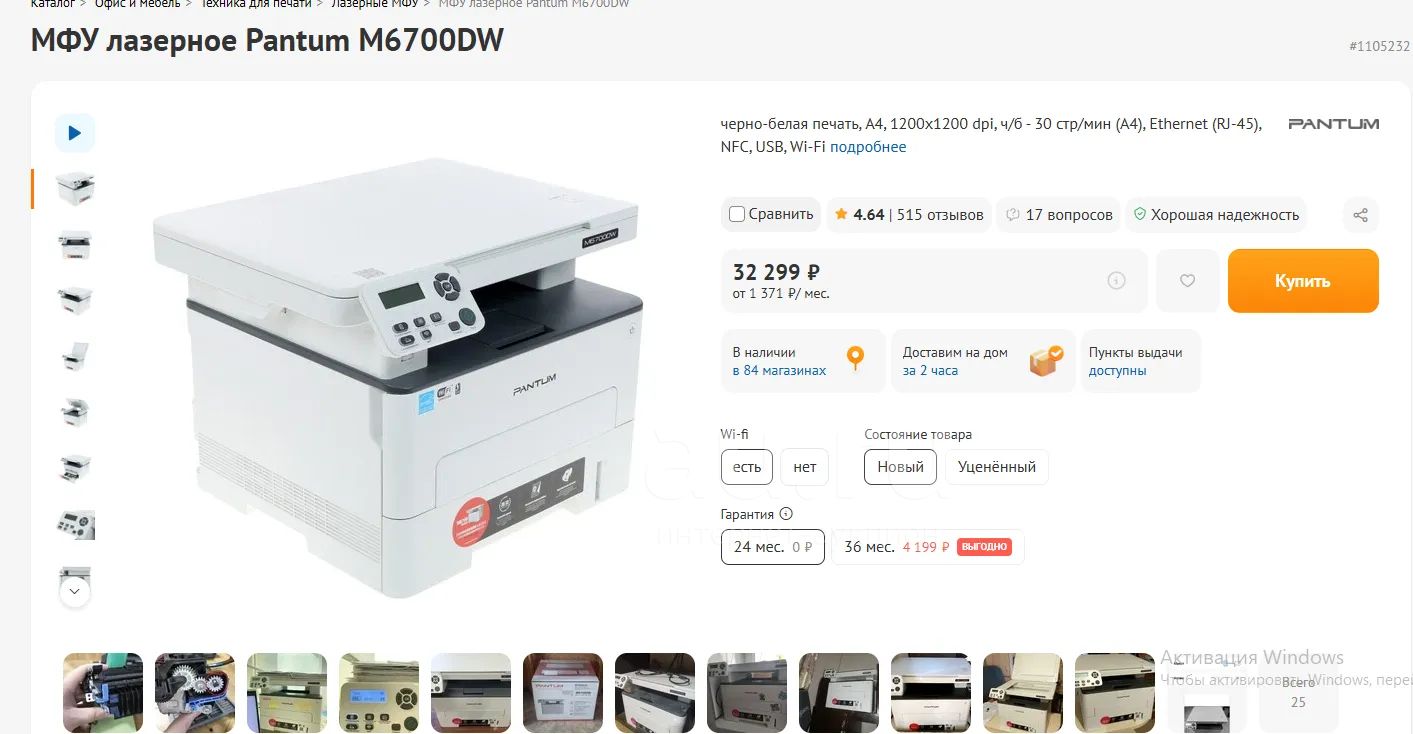Open the 4.64 star rating reviews
This screenshot has height=734, width=1413.
(x=909, y=215)
